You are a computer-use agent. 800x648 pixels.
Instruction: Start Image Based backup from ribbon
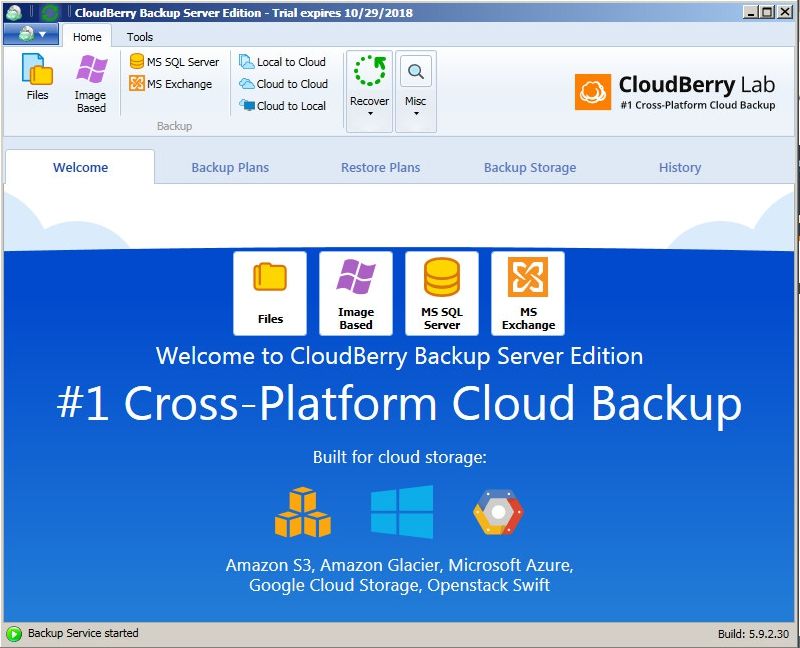pos(91,83)
